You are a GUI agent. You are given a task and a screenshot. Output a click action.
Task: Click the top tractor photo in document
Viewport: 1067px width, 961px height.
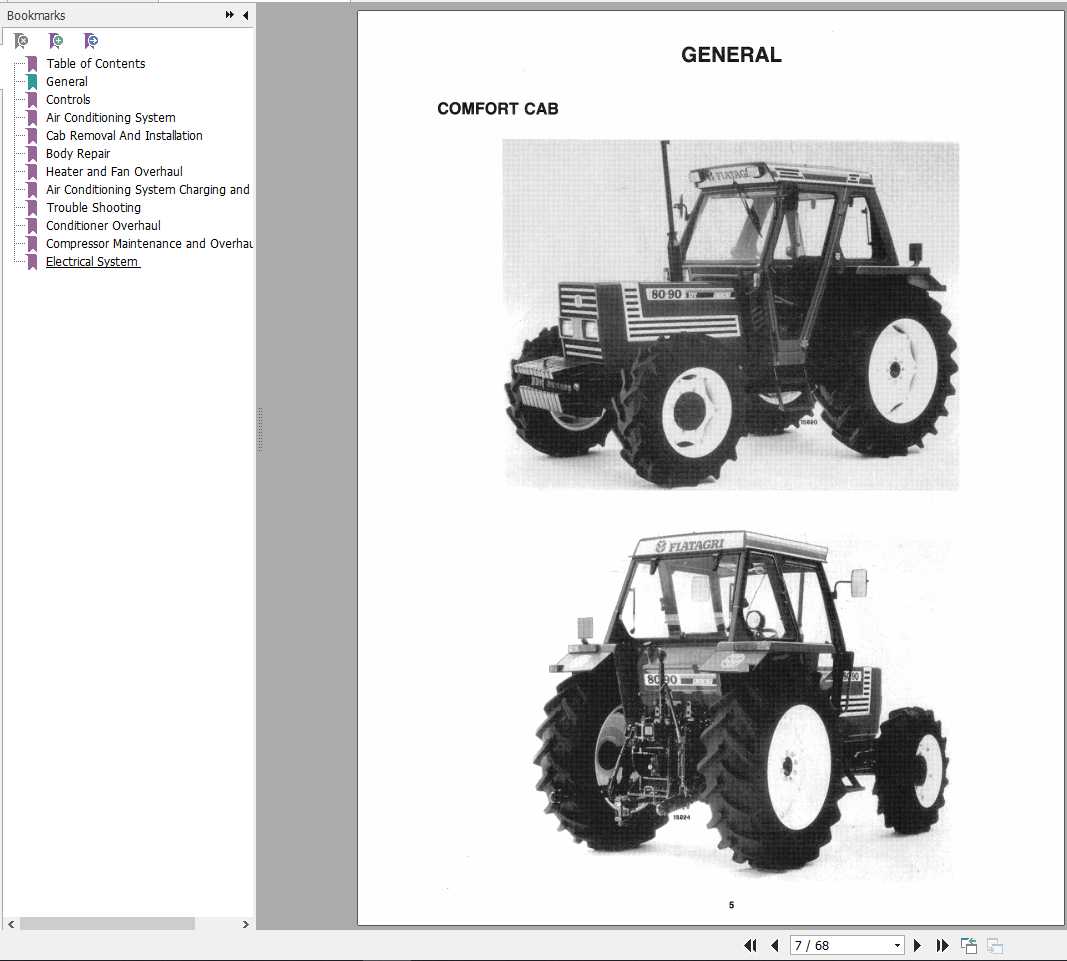click(x=731, y=314)
